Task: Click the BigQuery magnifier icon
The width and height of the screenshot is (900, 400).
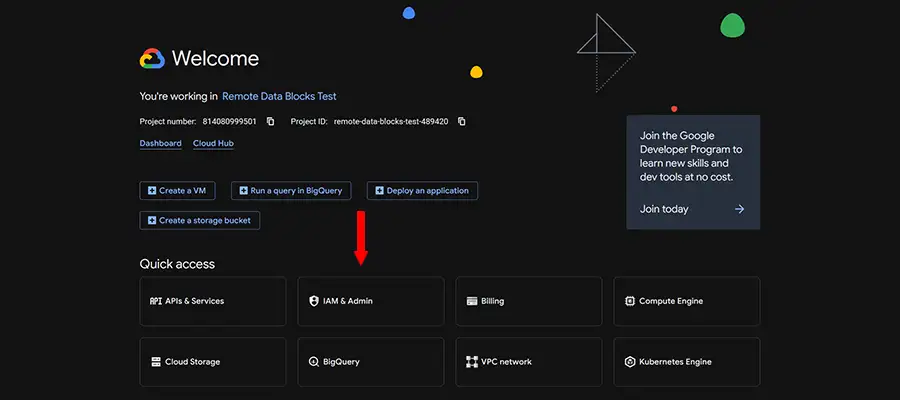Action: (x=313, y=362)
